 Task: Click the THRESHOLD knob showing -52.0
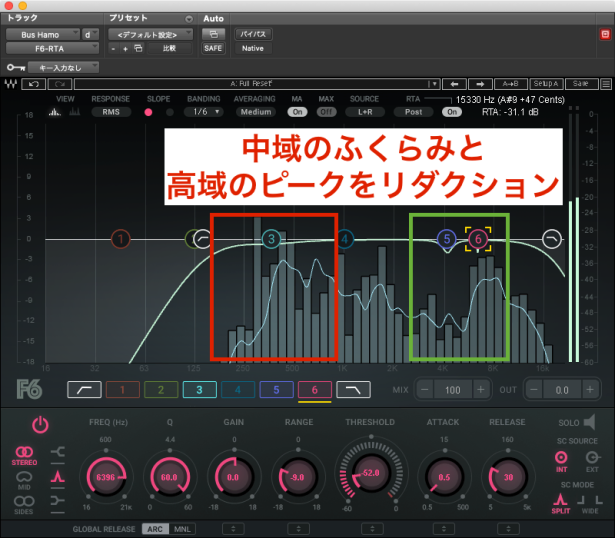click(371, 473)
